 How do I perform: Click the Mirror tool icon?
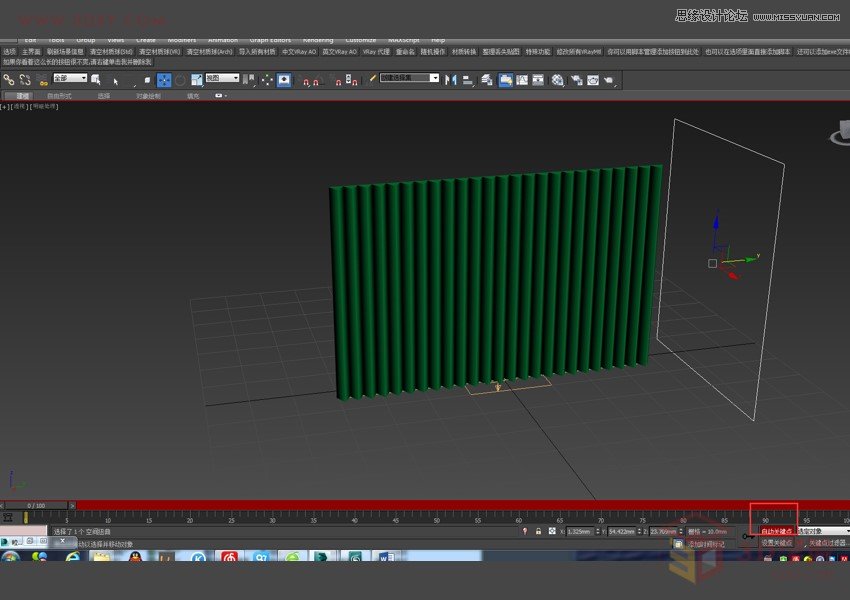pos(451,80)
